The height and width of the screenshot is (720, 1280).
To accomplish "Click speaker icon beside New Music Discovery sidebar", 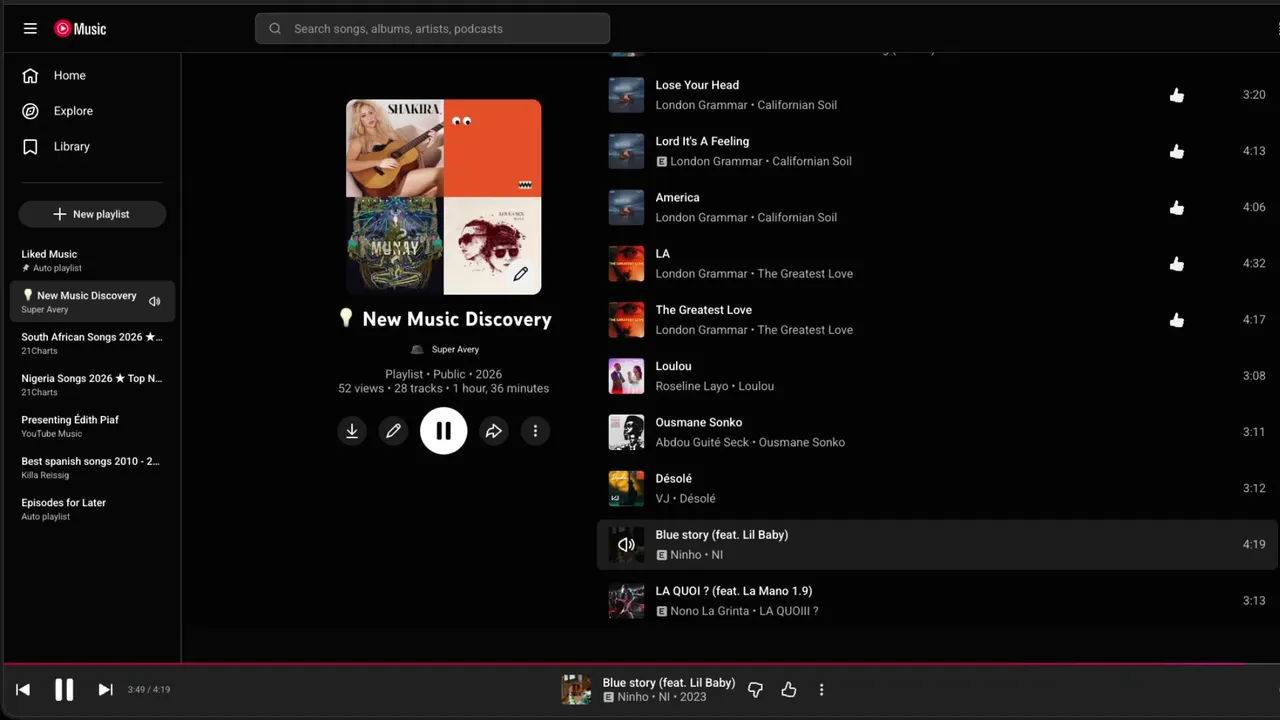I will click(155, 301).
